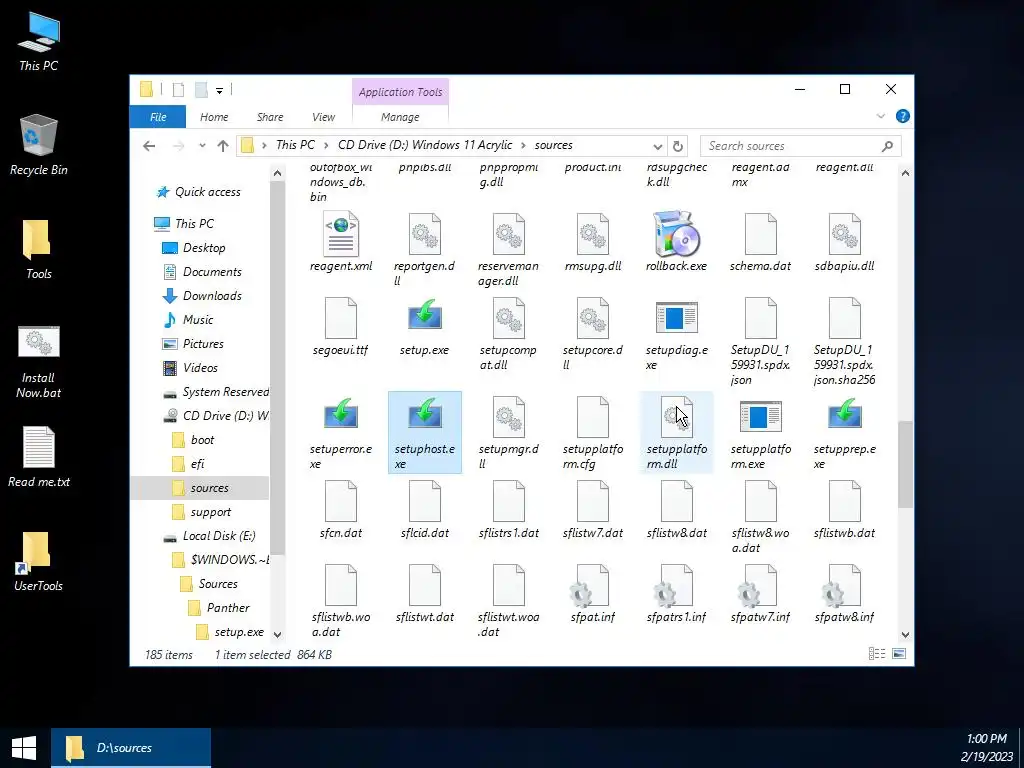Select the reportgen.dll file
Screen dimensions: 1024x768
click(424, 249)
